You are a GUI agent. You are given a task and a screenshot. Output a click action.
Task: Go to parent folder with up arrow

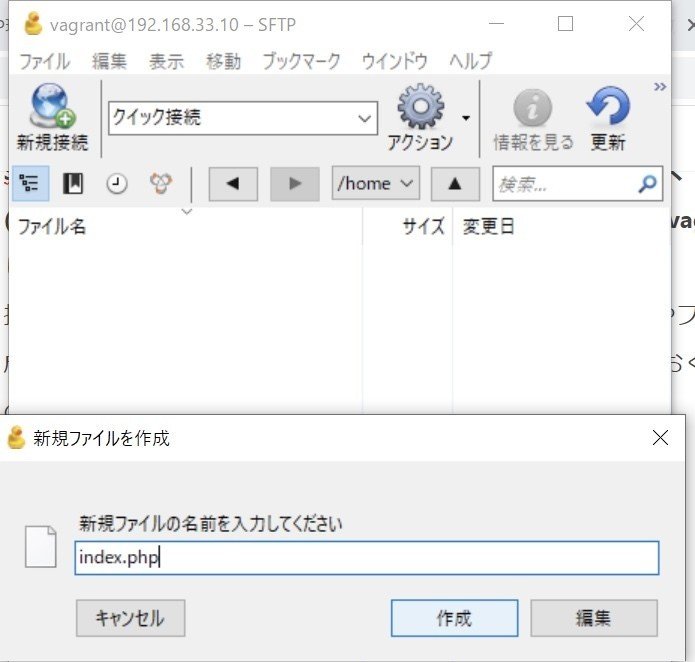[x=455, y=184]
